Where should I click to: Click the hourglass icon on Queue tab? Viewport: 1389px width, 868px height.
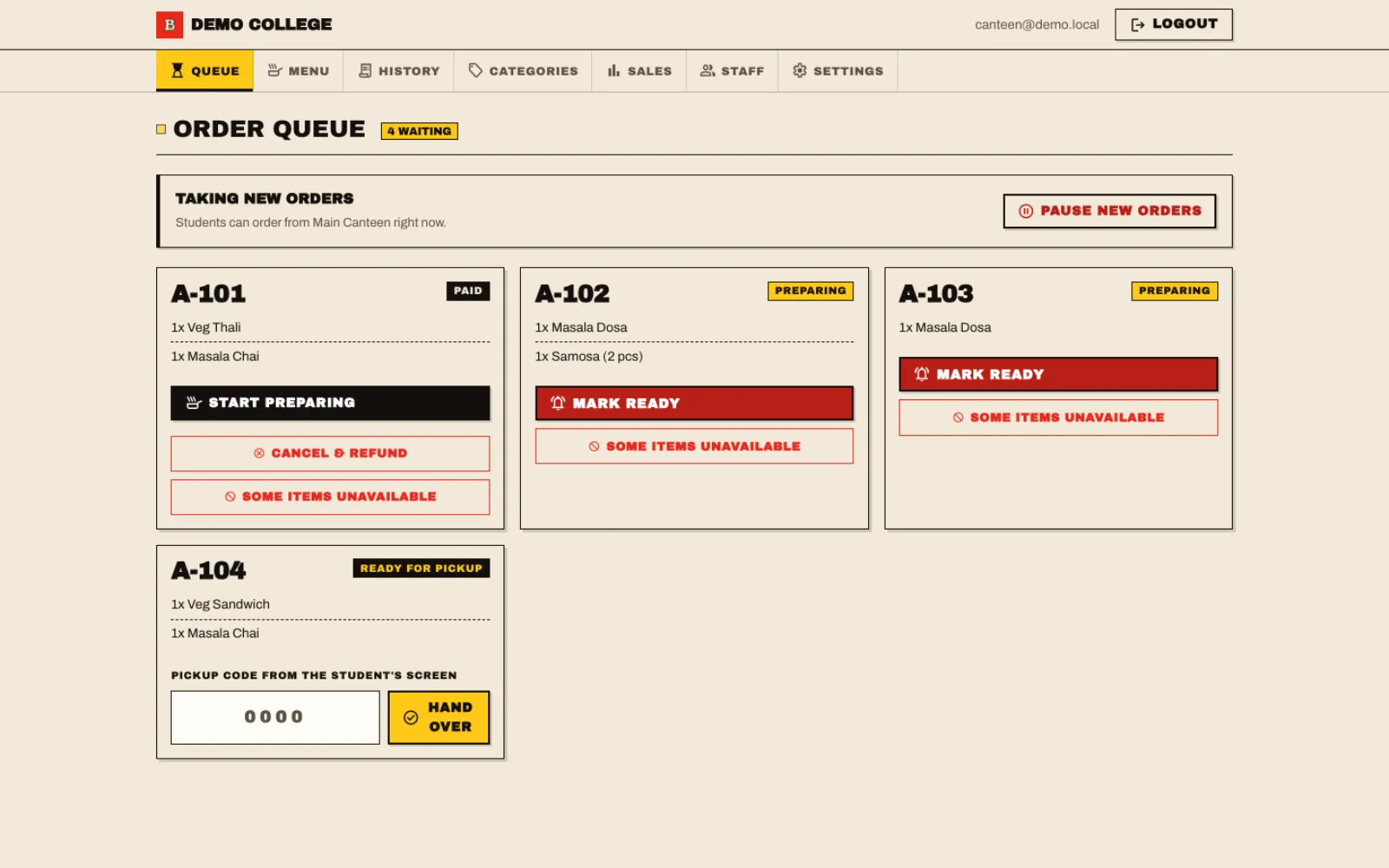click(177, 70)
